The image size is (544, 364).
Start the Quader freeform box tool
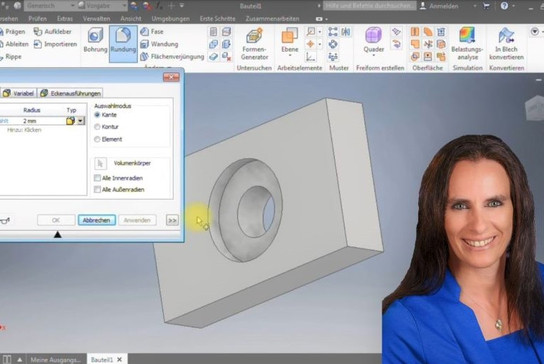[x=374, y=42]
